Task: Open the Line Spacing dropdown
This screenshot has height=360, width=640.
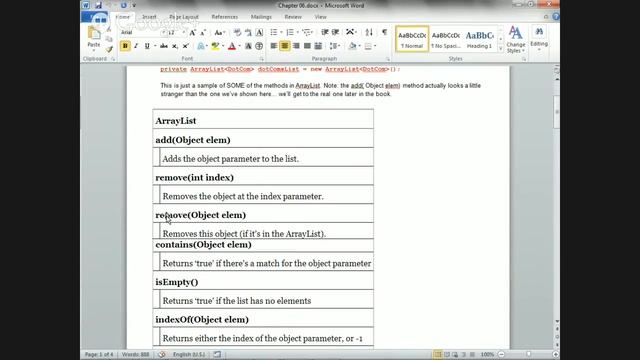Action: point(335,46)
